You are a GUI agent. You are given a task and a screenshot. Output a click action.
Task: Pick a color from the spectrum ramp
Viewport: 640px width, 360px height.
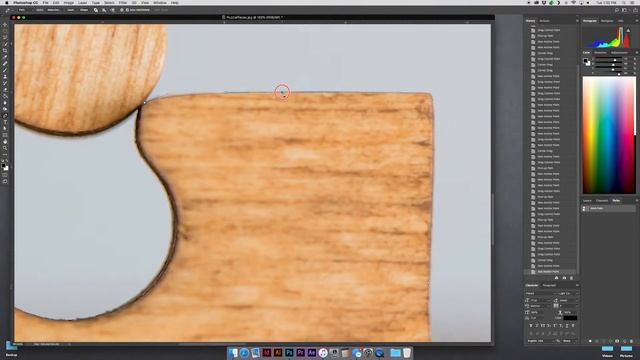coord(608,135)
